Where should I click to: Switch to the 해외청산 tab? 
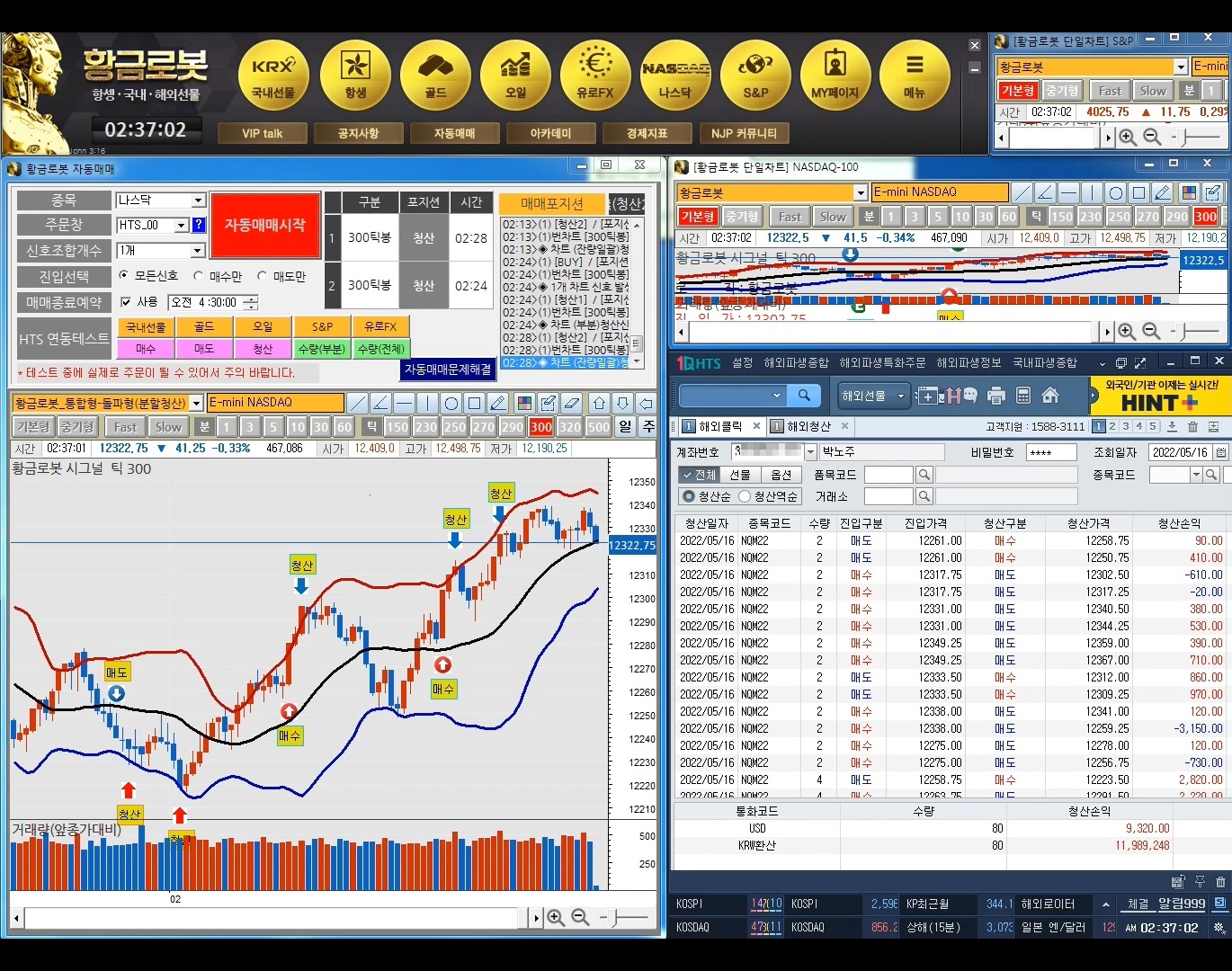[809, 426]
